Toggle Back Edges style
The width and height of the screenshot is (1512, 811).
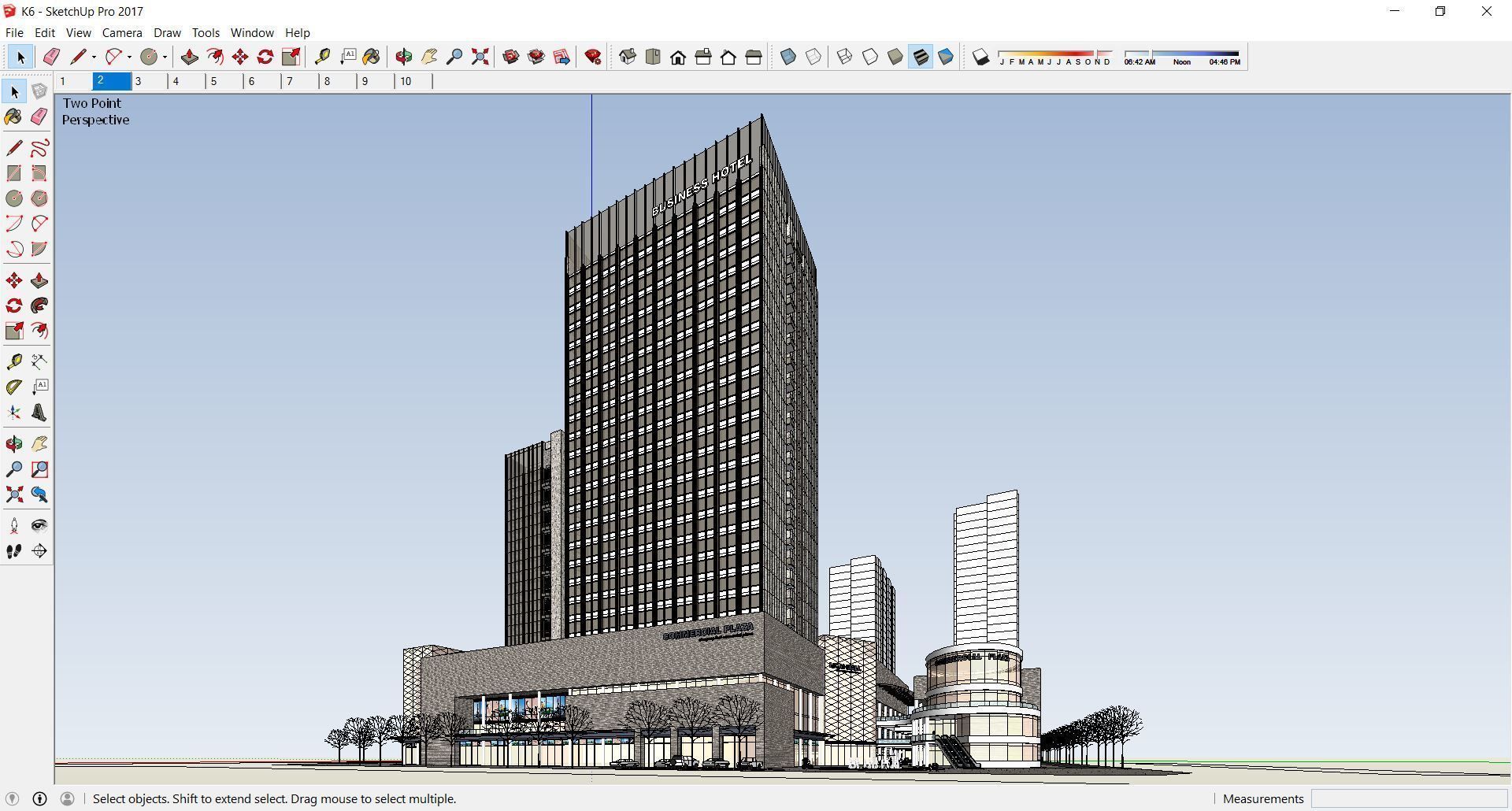[x=813, y=57]
